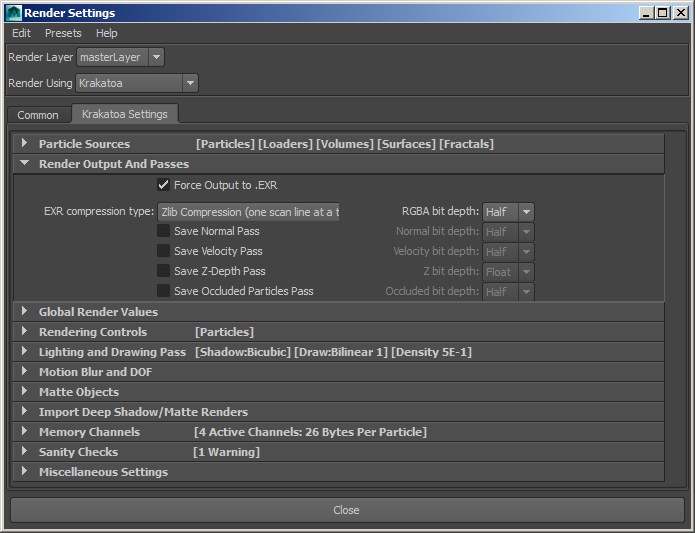Maximize the Render Settings window
This screenshot has width=695, height=533.
point(663,13)
